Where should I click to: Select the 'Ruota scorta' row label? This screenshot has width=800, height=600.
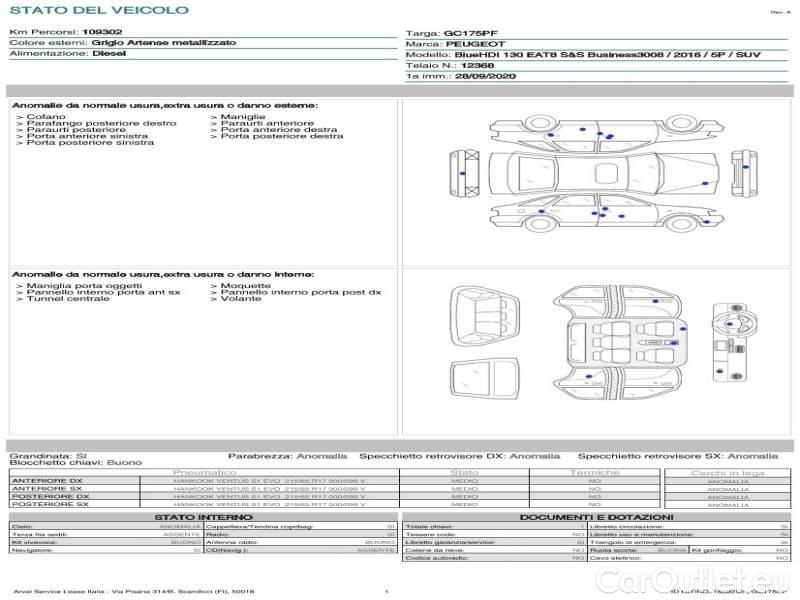(x=614, y=551)
